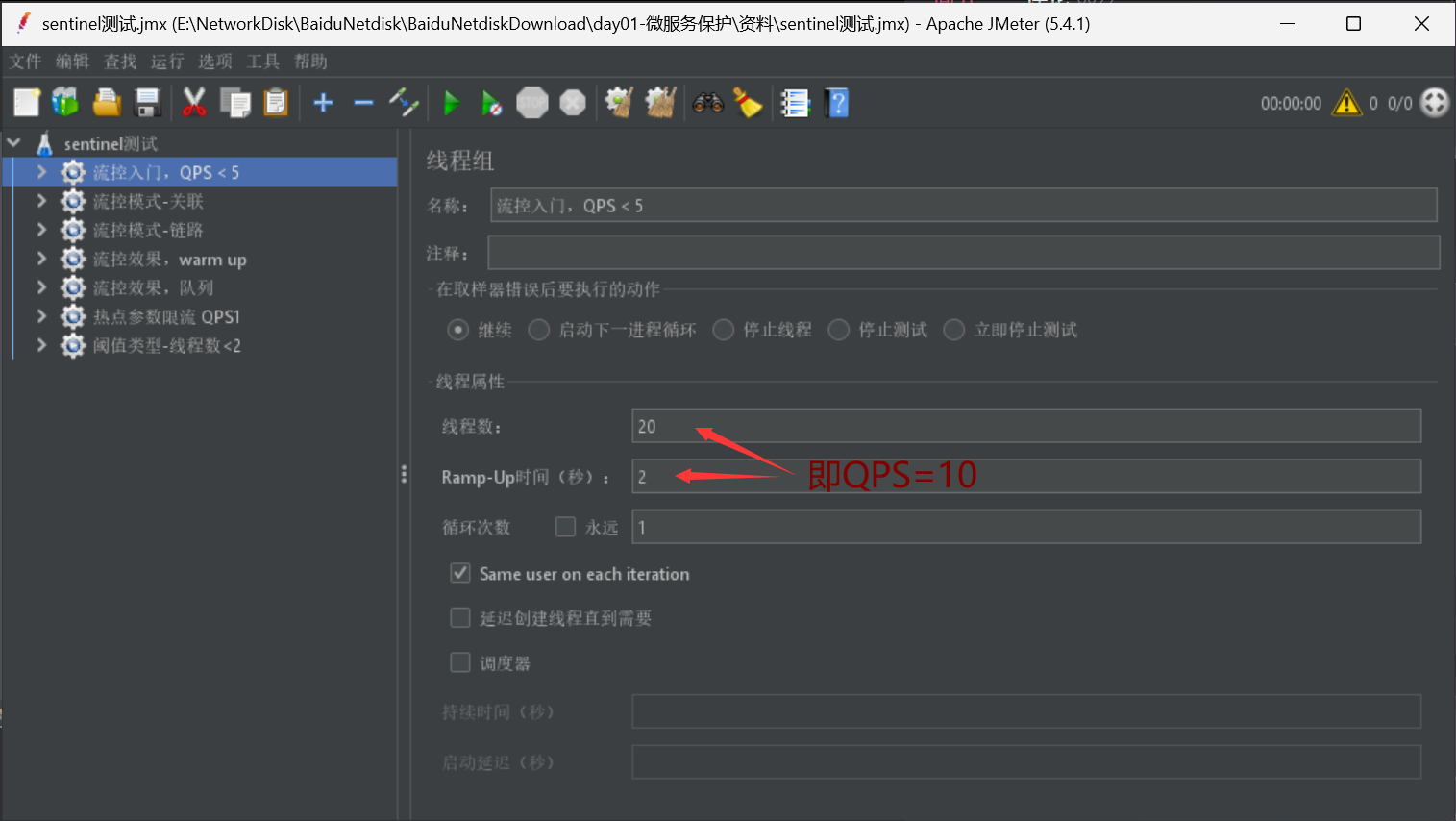The height and width of the screenshot is (821, 1456).
Task: Click the Collapse all minus icon
Action: coord(363,102)
